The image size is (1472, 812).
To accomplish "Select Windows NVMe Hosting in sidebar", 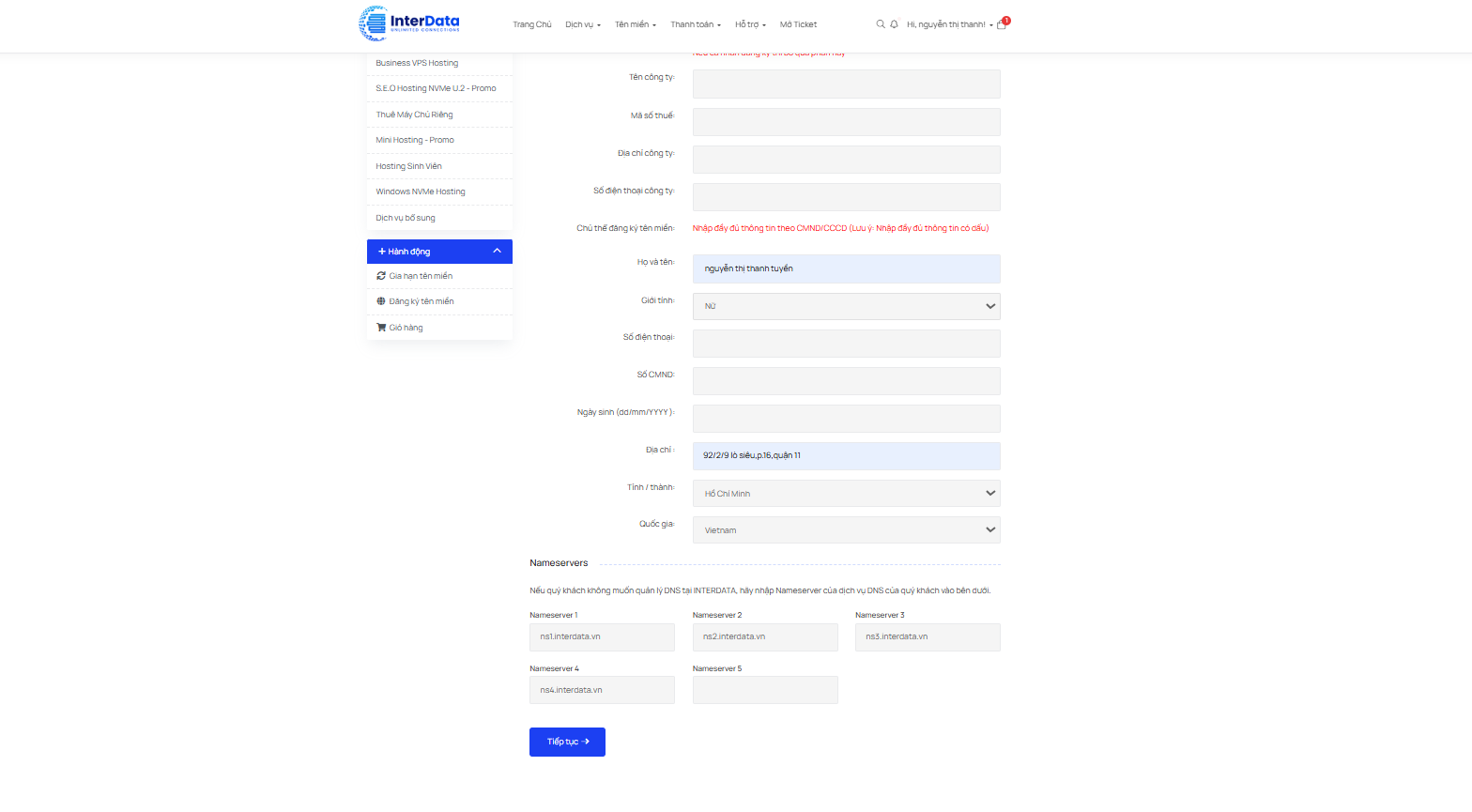I will (421, 192).
